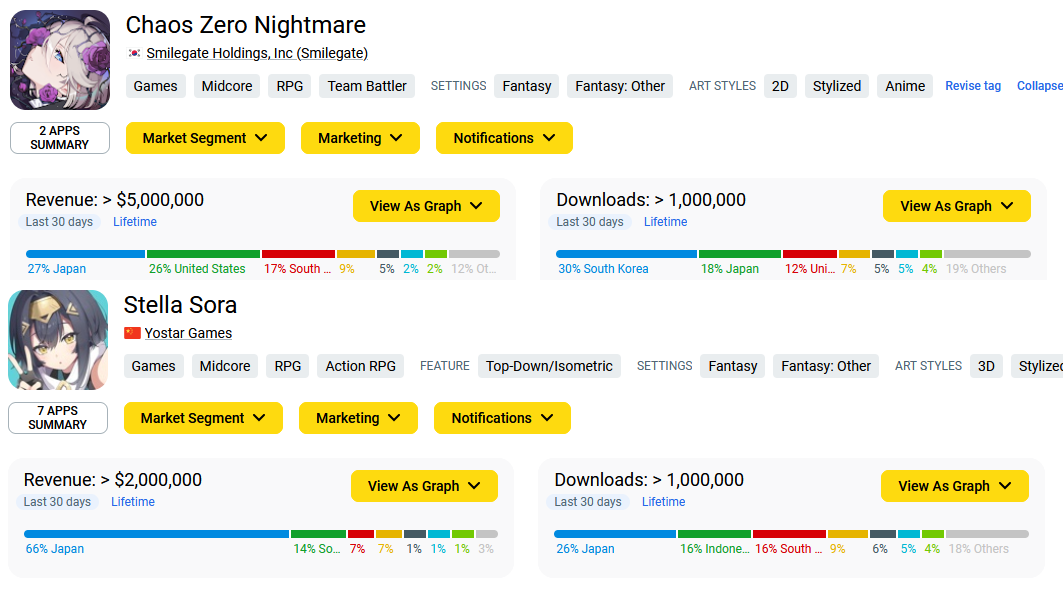The width and height of the screenshot is (1063, 594).
Task: Expand Market Segment dropdown for Stella Sora
Action: tap(203, 418)
